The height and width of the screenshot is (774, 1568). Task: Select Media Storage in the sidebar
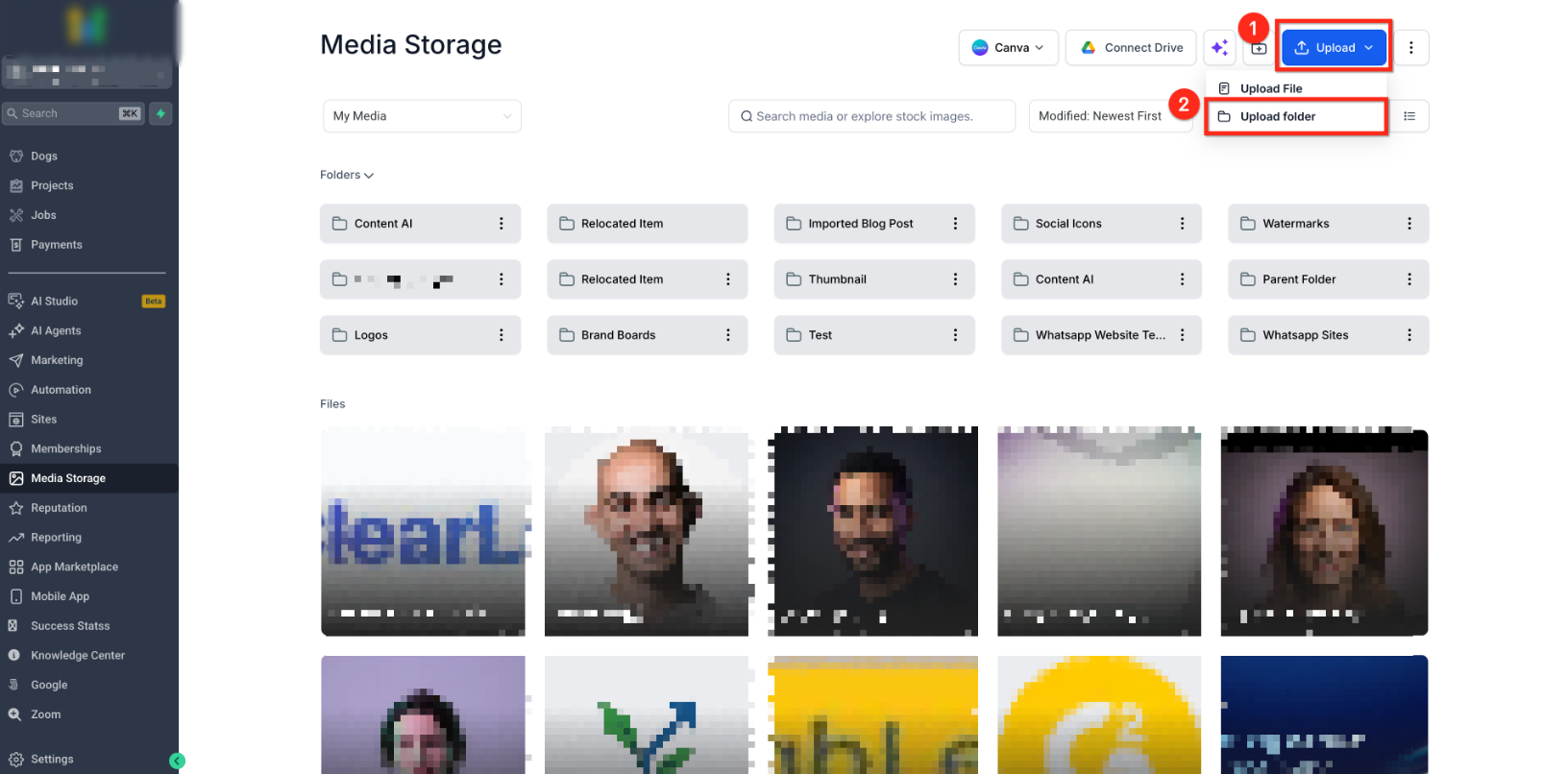89,478
